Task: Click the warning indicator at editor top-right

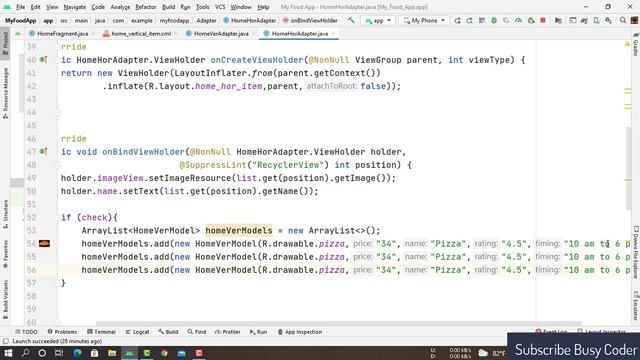Action: click(x=627, y=44)
